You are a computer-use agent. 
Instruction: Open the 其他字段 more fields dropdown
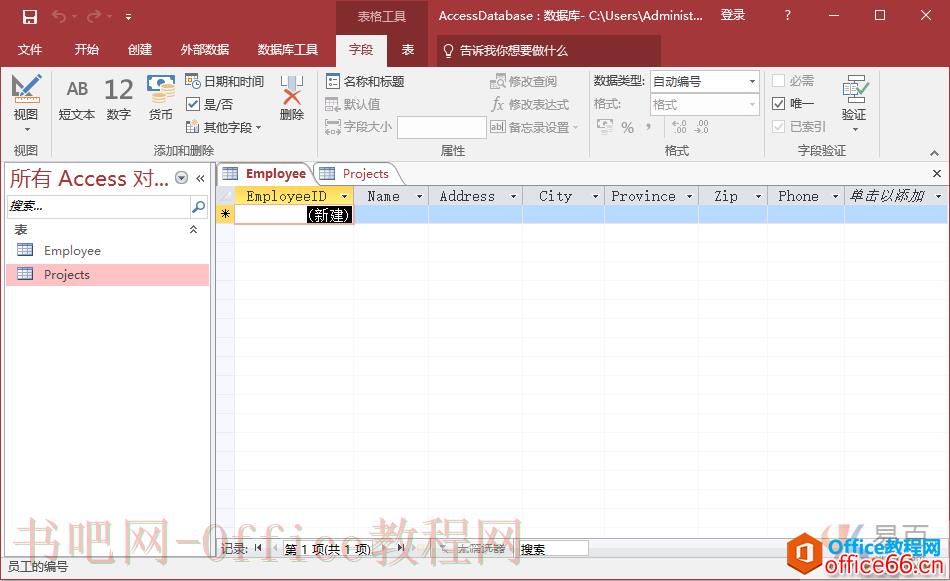pyautogui.click(x=224, y=127)
